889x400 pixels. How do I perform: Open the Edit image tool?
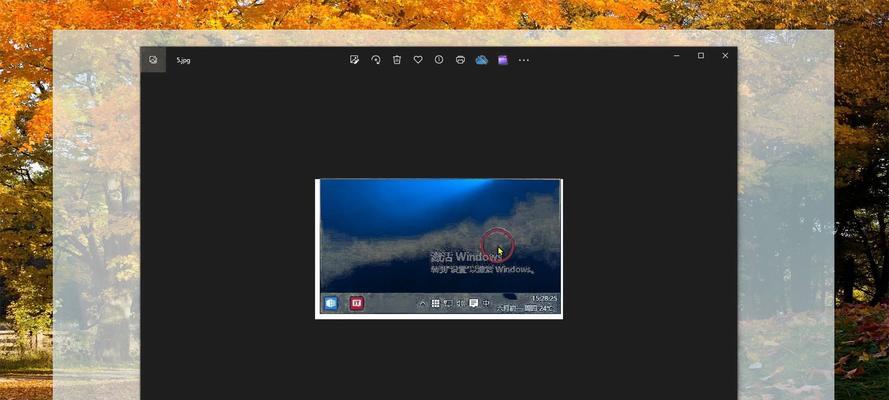pos(354,59)
